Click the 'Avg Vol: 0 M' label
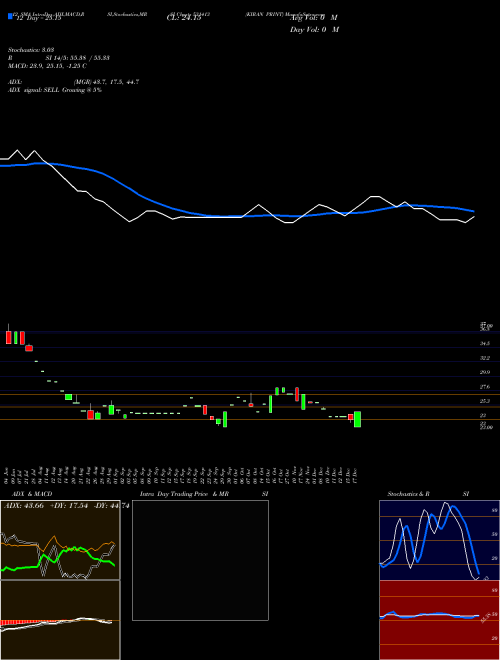500x660 pixels. coord(314,18)
